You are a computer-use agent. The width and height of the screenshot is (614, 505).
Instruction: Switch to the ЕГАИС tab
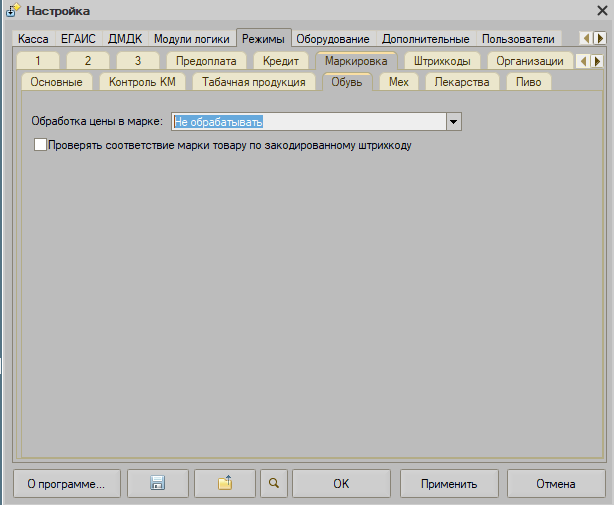coord(78,39)
